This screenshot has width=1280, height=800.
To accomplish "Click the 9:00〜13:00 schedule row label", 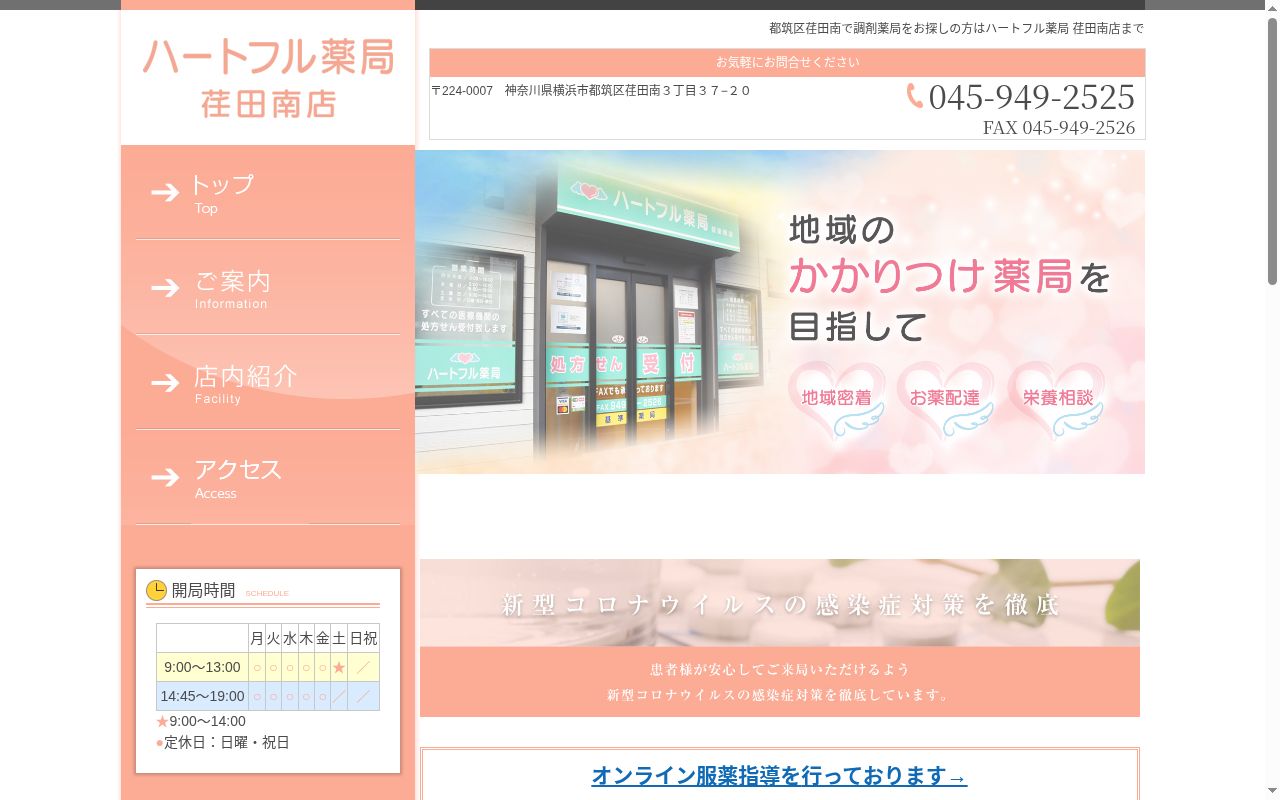I will [202, 667].
